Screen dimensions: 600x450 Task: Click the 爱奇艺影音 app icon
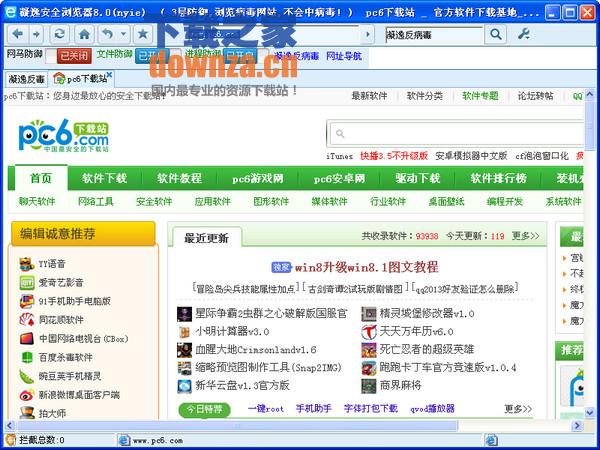[27, 283]
